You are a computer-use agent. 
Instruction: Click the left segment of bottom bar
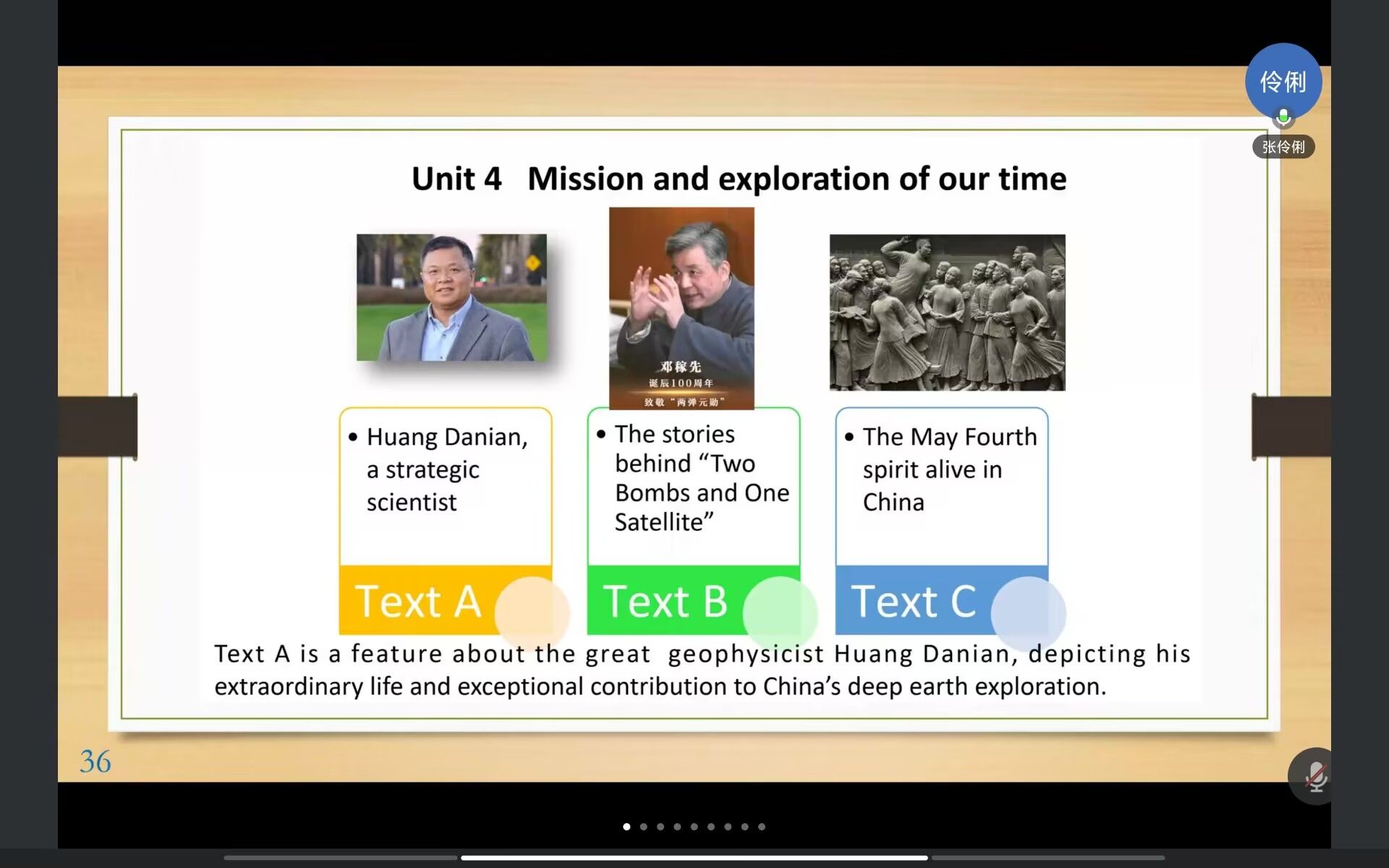pyautogui.click(x=340, y=858)
